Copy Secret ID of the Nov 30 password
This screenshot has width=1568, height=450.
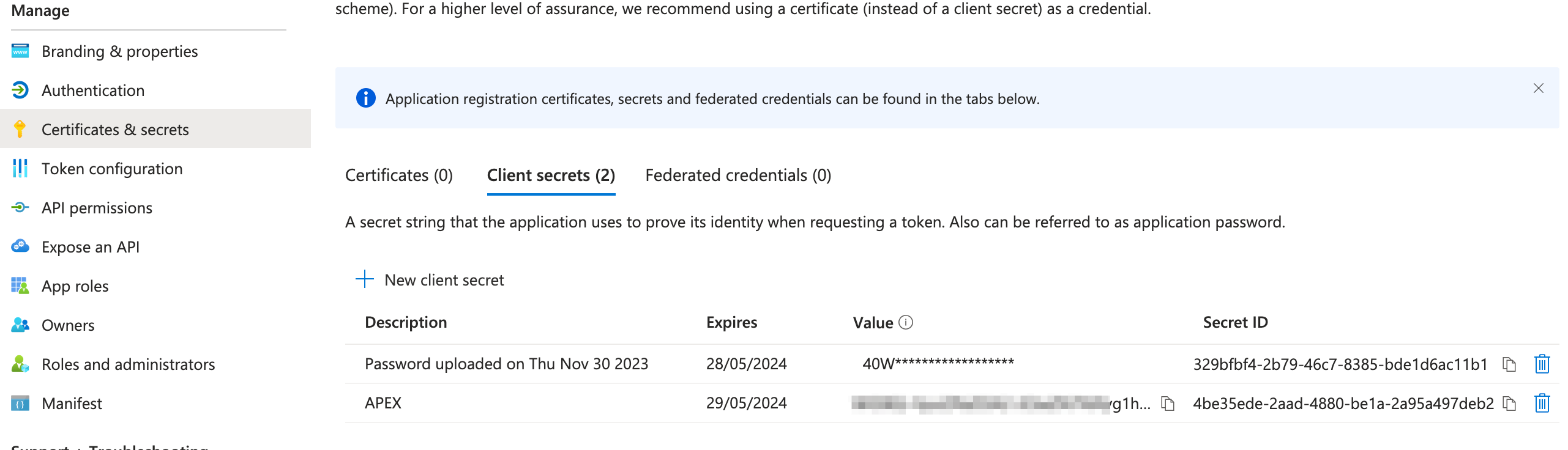click(x=1510, y=364)
